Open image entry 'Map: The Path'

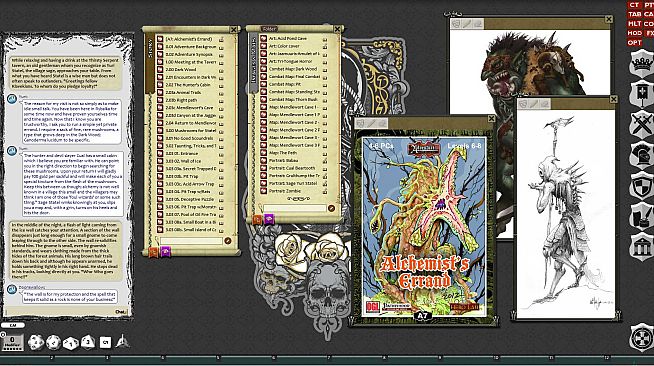[x=283, y=153]
